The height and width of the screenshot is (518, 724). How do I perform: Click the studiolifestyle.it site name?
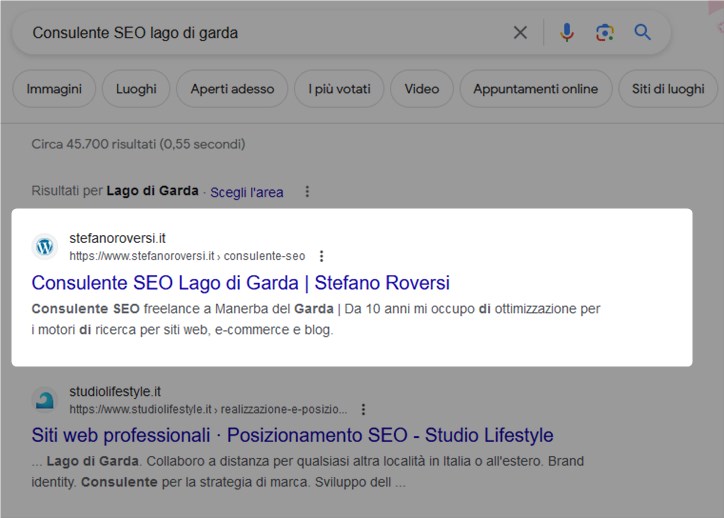point(115,392)
